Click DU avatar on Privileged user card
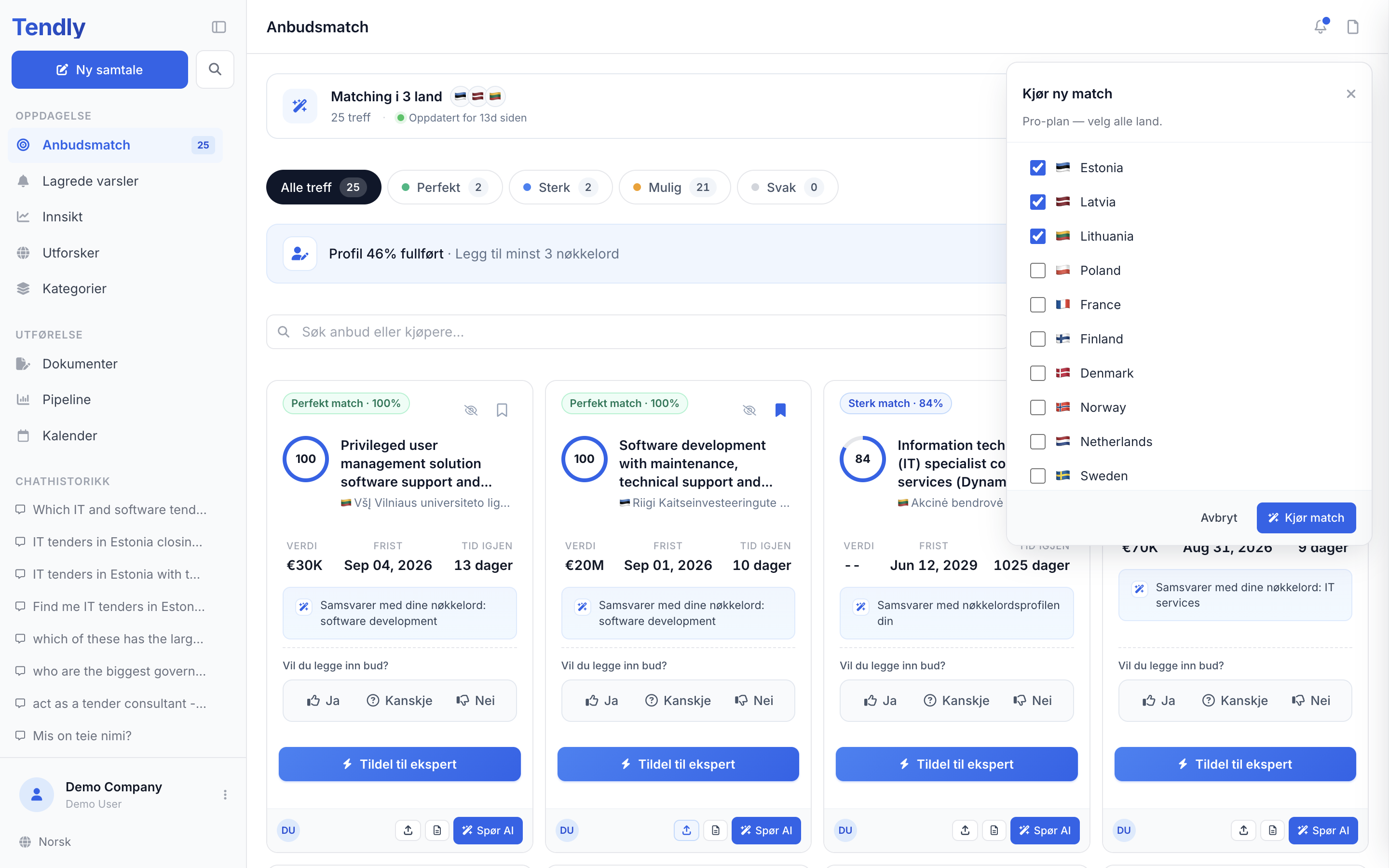The image size is (1389, 868). pyautogui.click(x=288, y=830)
